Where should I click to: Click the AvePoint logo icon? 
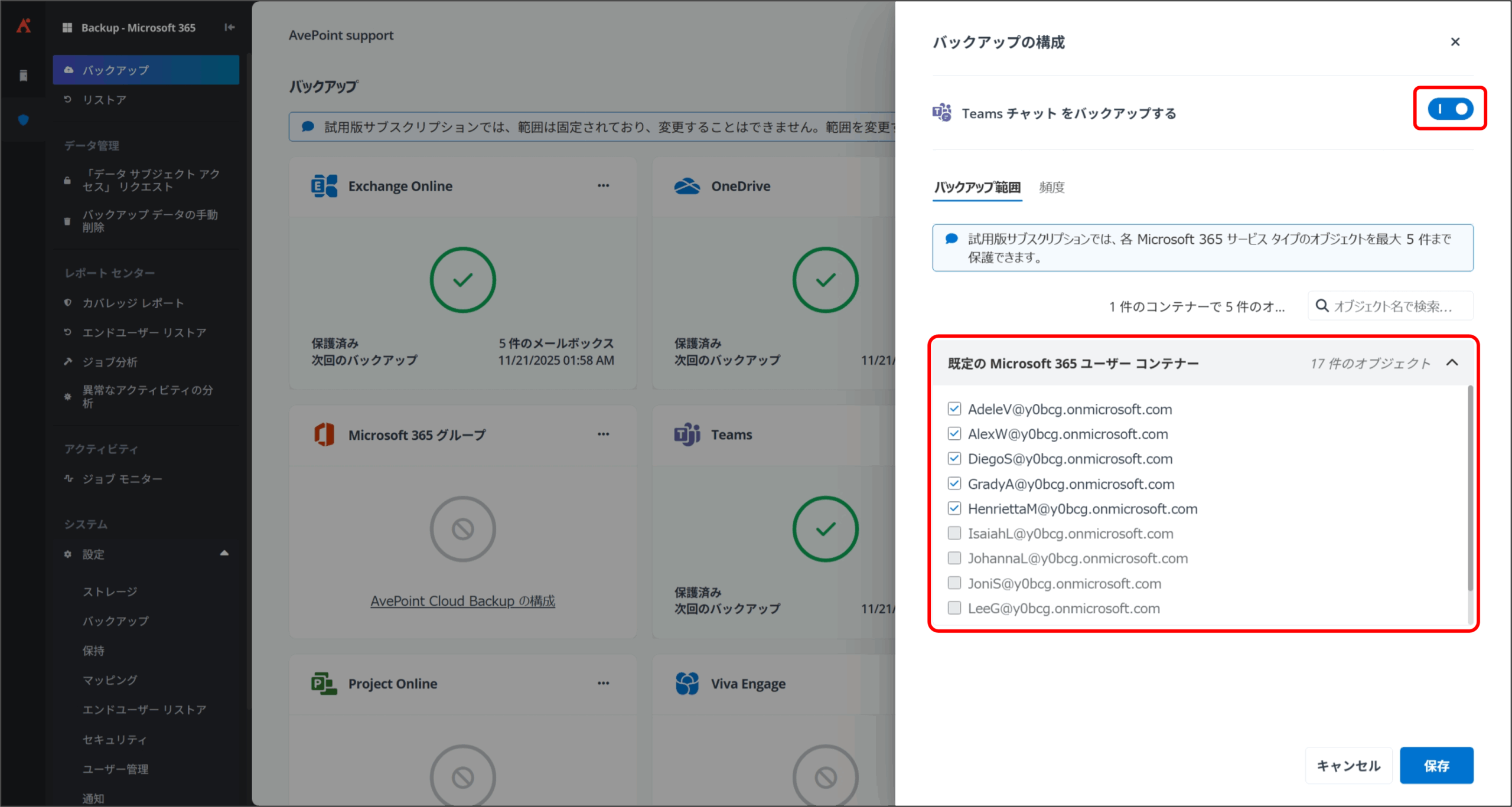click(x=24, y=26)
